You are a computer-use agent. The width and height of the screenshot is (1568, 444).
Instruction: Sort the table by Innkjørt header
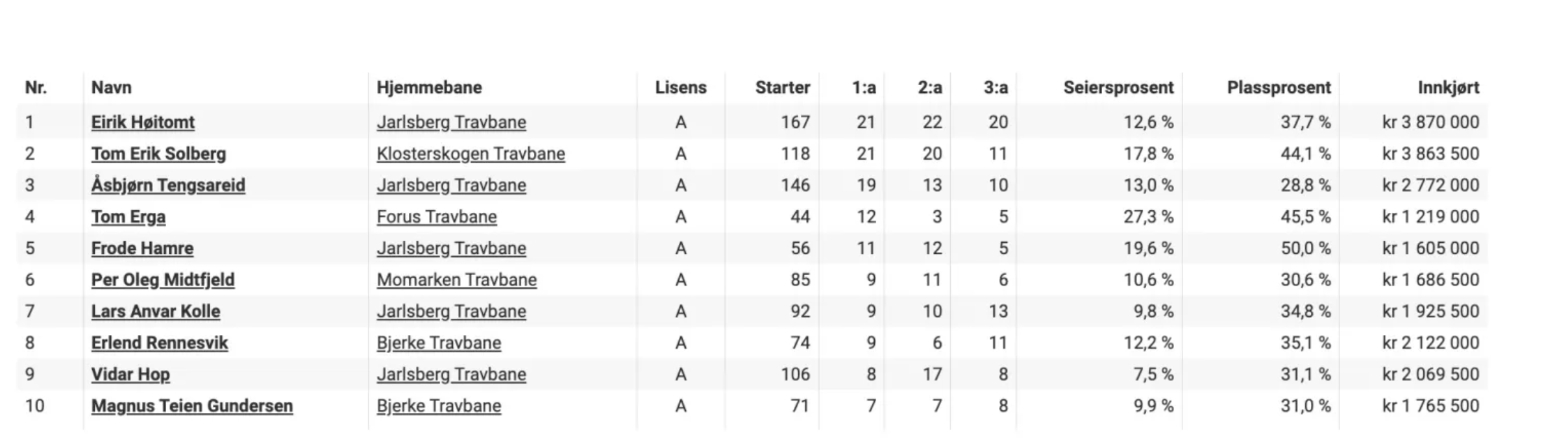point(1449,88)
